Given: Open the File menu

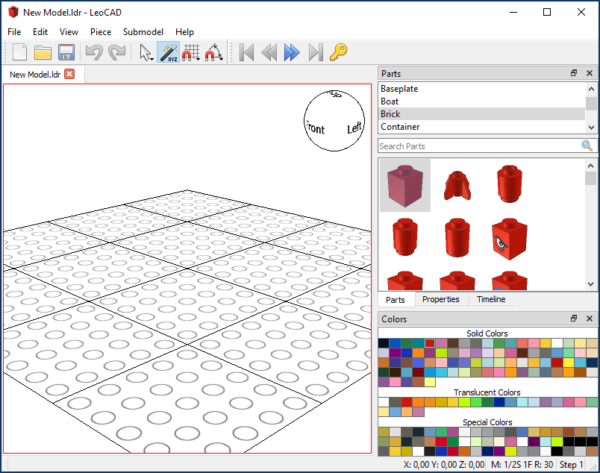Looking at the screenshot, I should [14, 32].
